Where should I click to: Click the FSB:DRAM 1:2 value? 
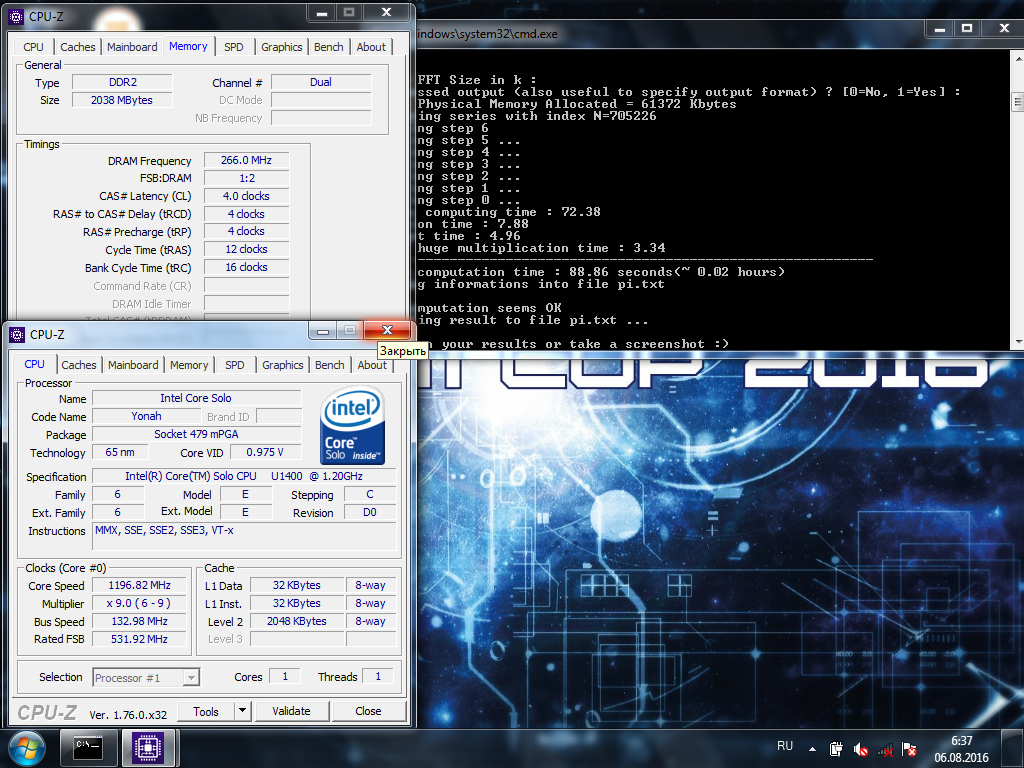click(x=246, y=178)
